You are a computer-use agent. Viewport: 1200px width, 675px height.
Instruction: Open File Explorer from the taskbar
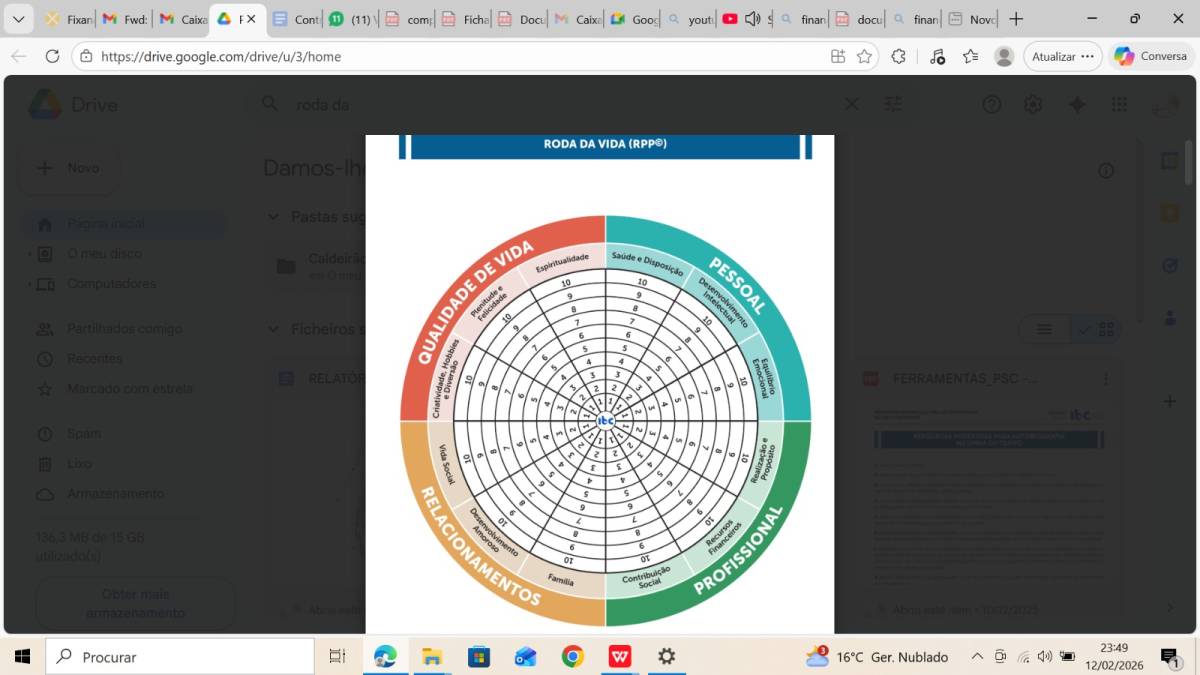[x=431, y=657]
